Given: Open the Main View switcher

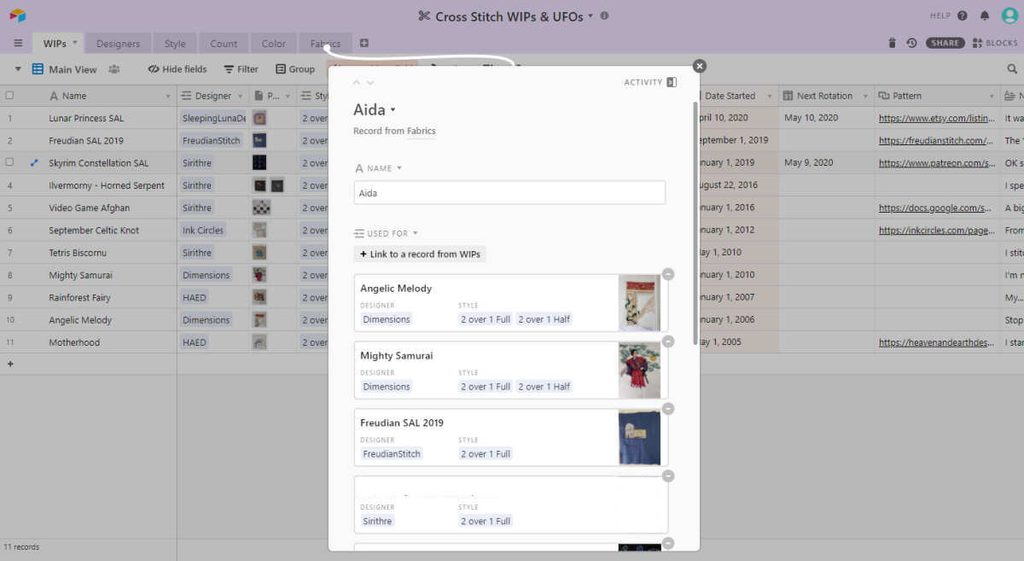Looking at the screenshot, I should pos(64,69).
